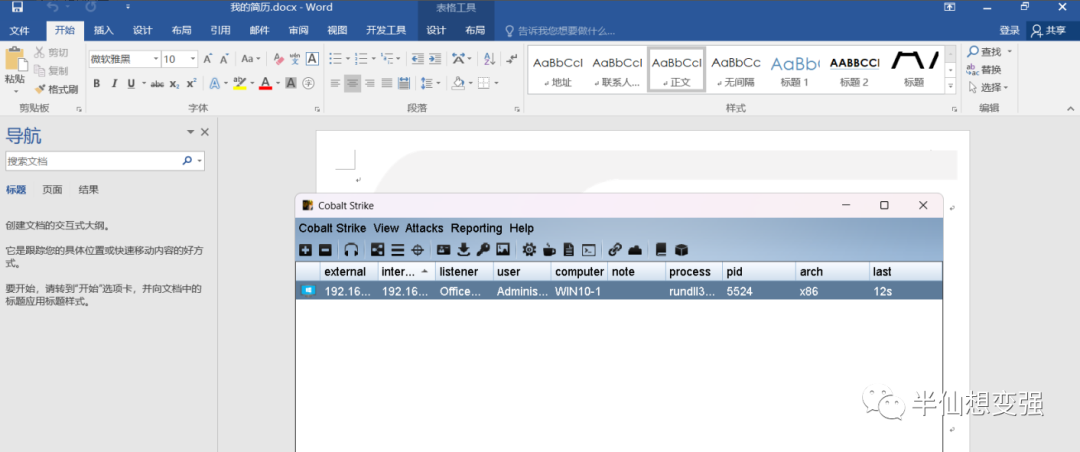Screen dimensions: 1080x452
Task: Open the 审阅 ribbon tab
Action: [299, 30]
